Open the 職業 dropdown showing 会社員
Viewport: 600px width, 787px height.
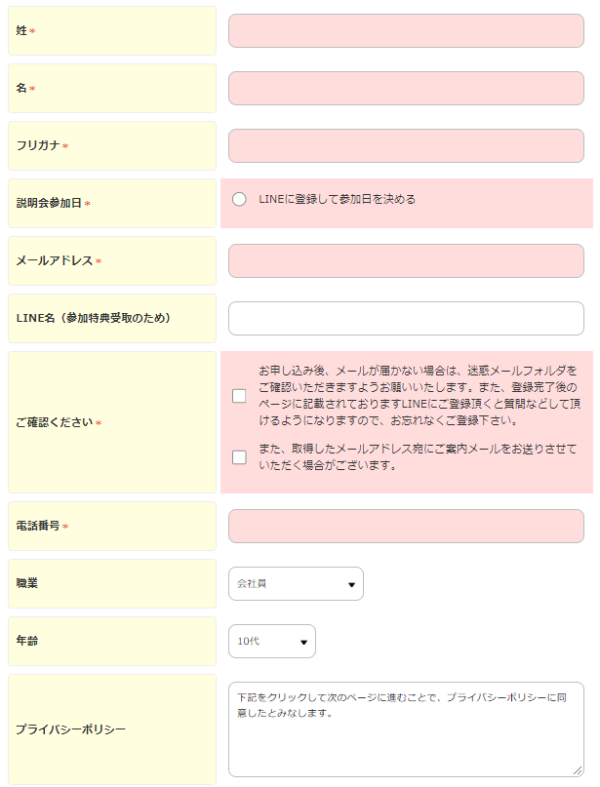[x=296, y=584]
